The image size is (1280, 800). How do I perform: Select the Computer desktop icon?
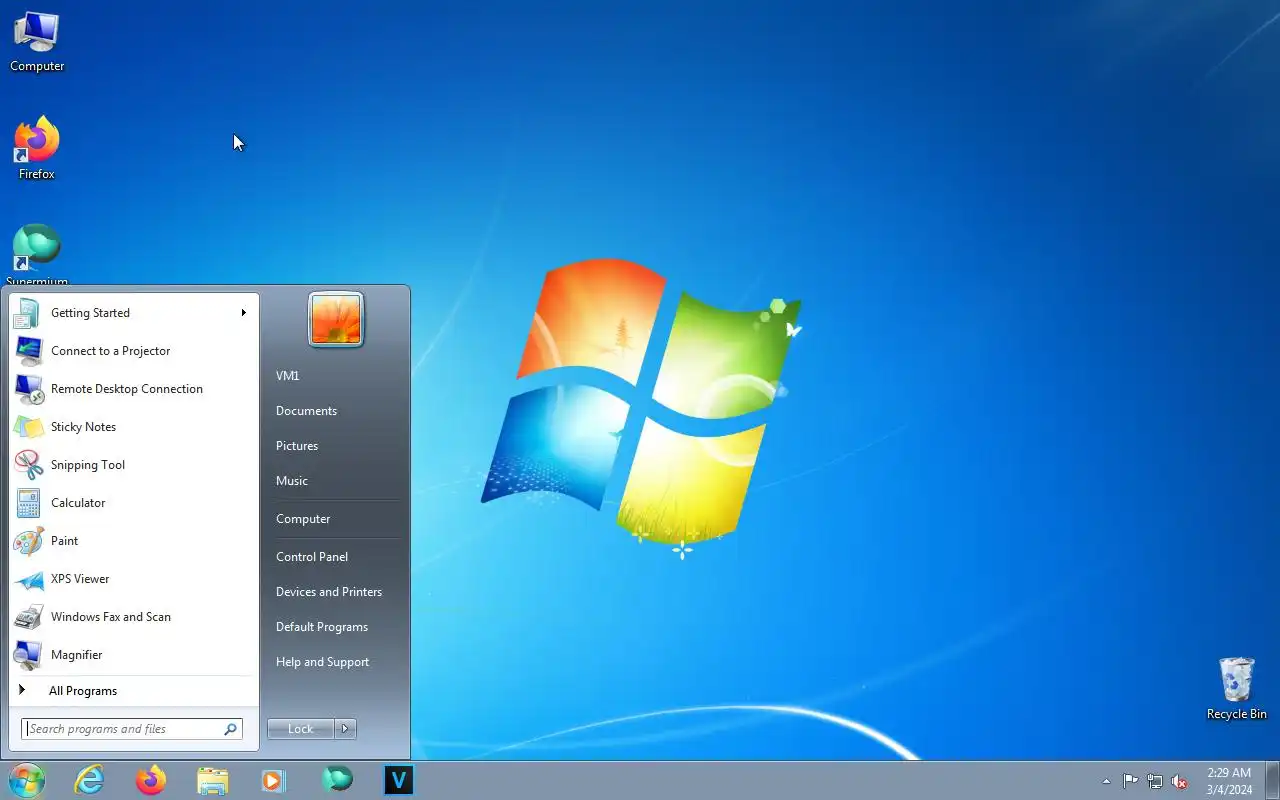[37, 43]
